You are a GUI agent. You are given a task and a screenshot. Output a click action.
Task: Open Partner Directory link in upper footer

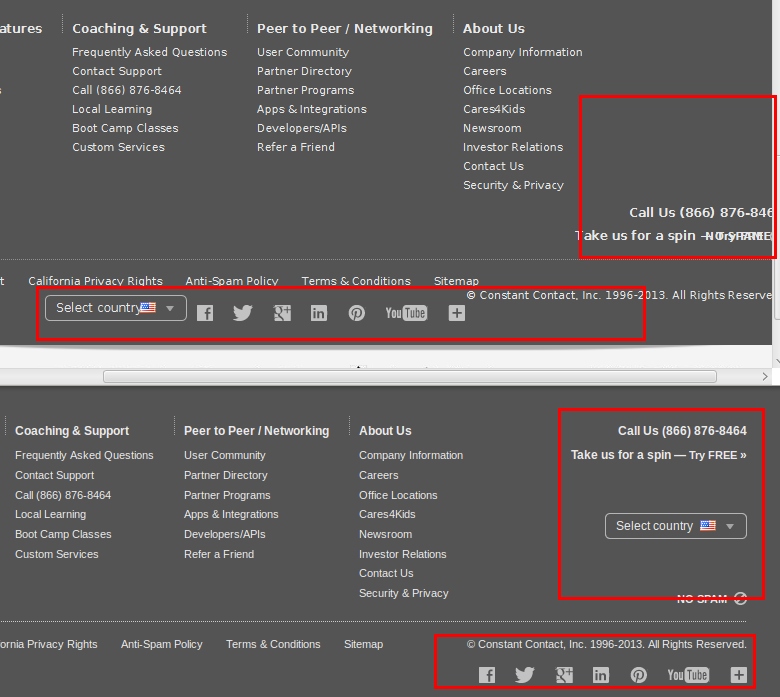pyautogui.click(x=304, y=71)
